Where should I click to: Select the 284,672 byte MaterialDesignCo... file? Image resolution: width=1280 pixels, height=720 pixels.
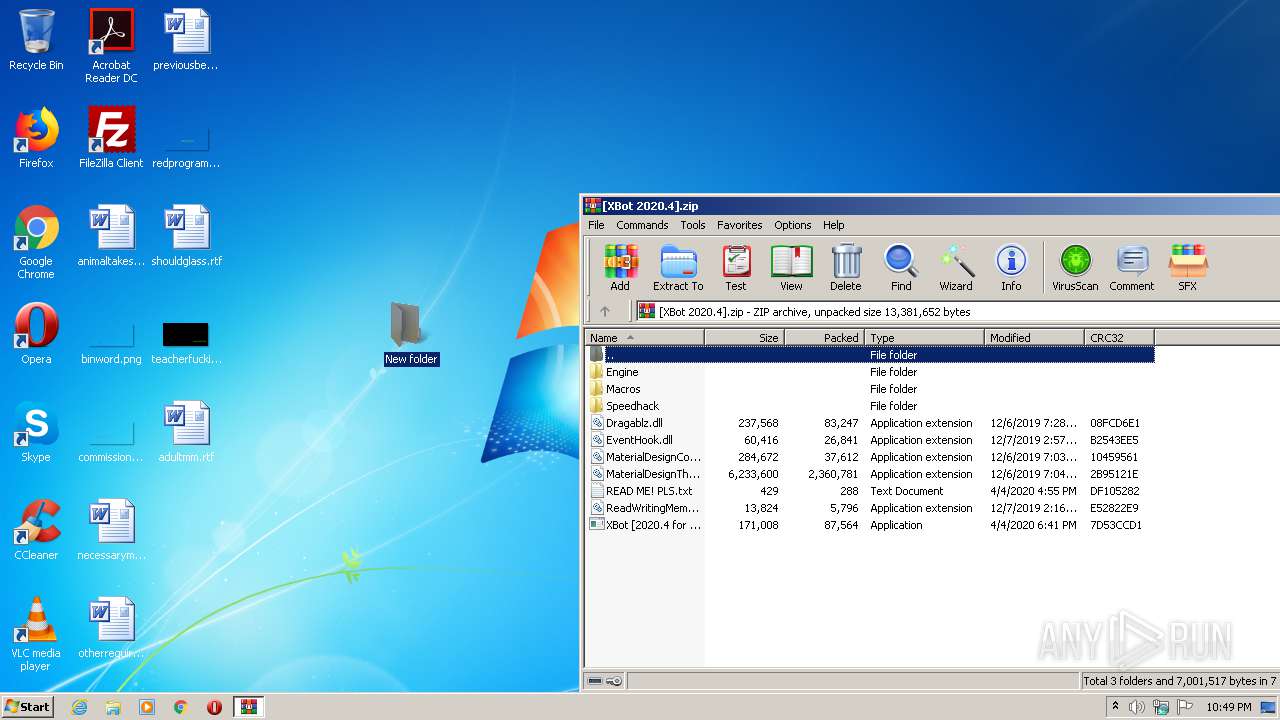pyautogui.click(x=870, y=457)
